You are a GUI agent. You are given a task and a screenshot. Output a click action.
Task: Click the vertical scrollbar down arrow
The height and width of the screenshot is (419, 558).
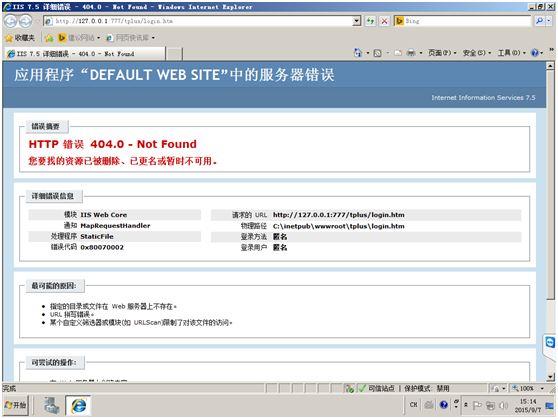click(x=551, y=377)
